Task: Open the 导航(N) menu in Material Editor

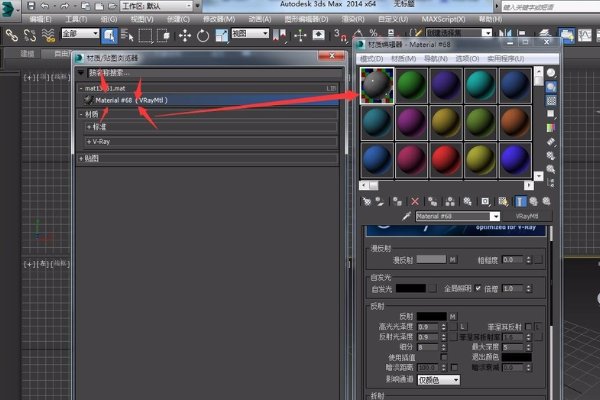Action: (x=435, y=59)
